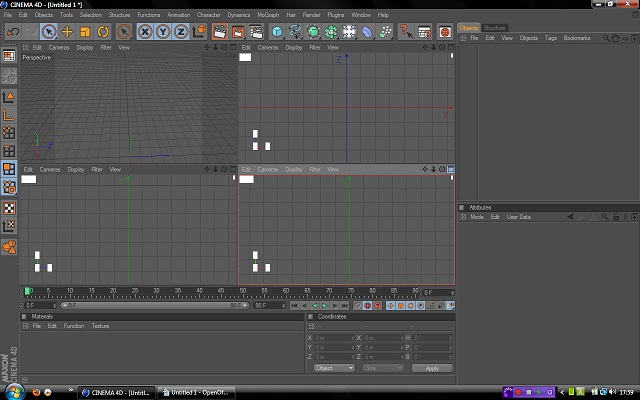Add NURBS object green icon
The height and width of the screenshot is (400, 640).
point(313,31)
